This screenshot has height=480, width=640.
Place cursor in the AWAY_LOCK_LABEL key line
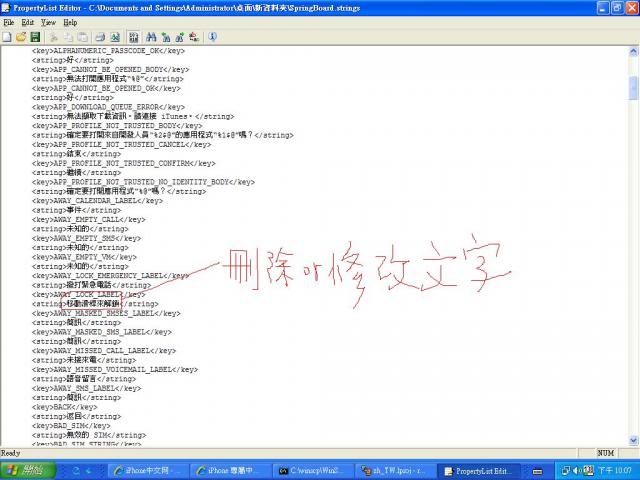click(88, 295)
